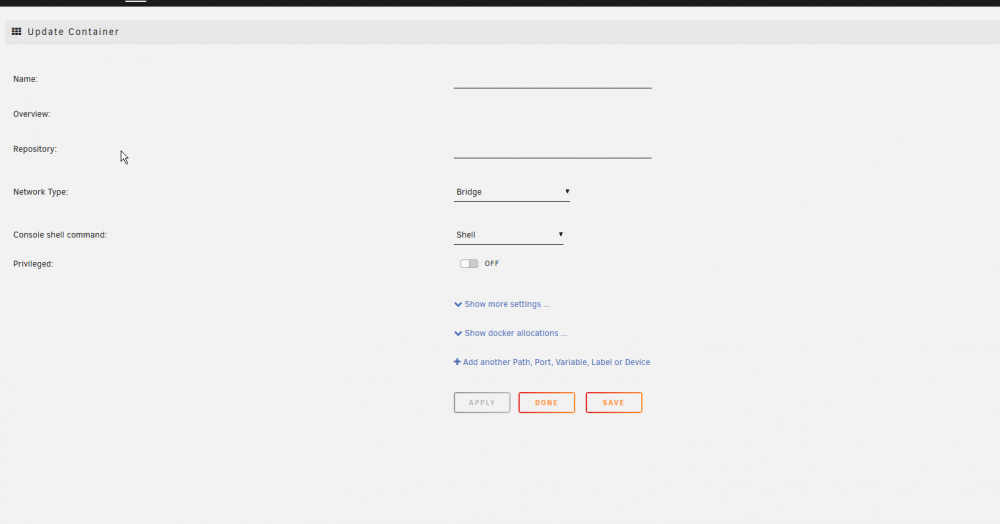Click the Privileged: label
Image resolution: width=1000 pixels, height=524 pixels.
33,264
